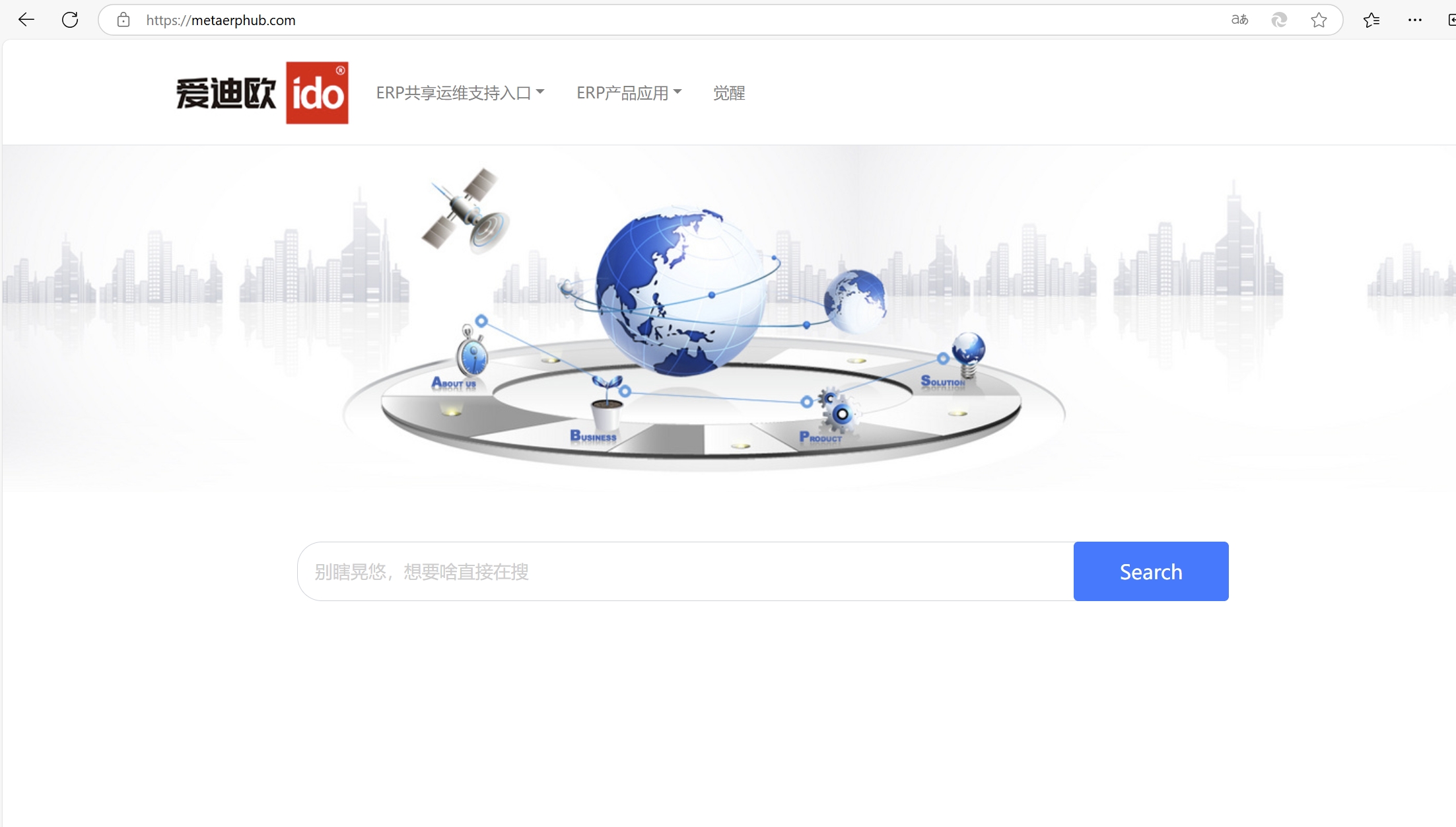Open the translate page icon

[x=1239, y=20]
